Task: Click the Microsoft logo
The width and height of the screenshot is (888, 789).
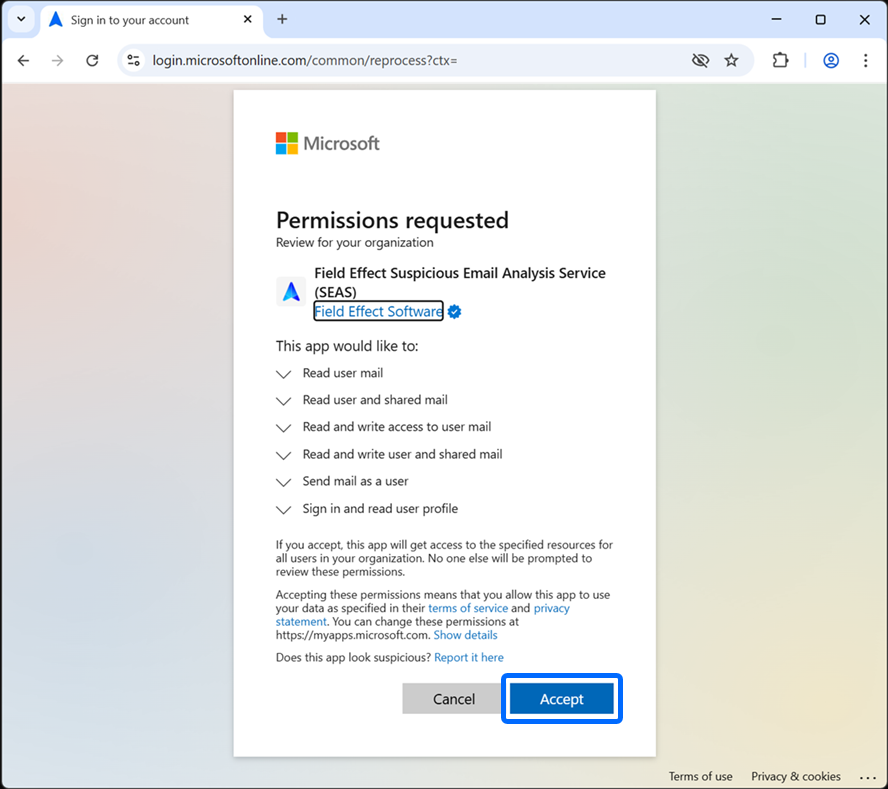Action: [327, 143]
